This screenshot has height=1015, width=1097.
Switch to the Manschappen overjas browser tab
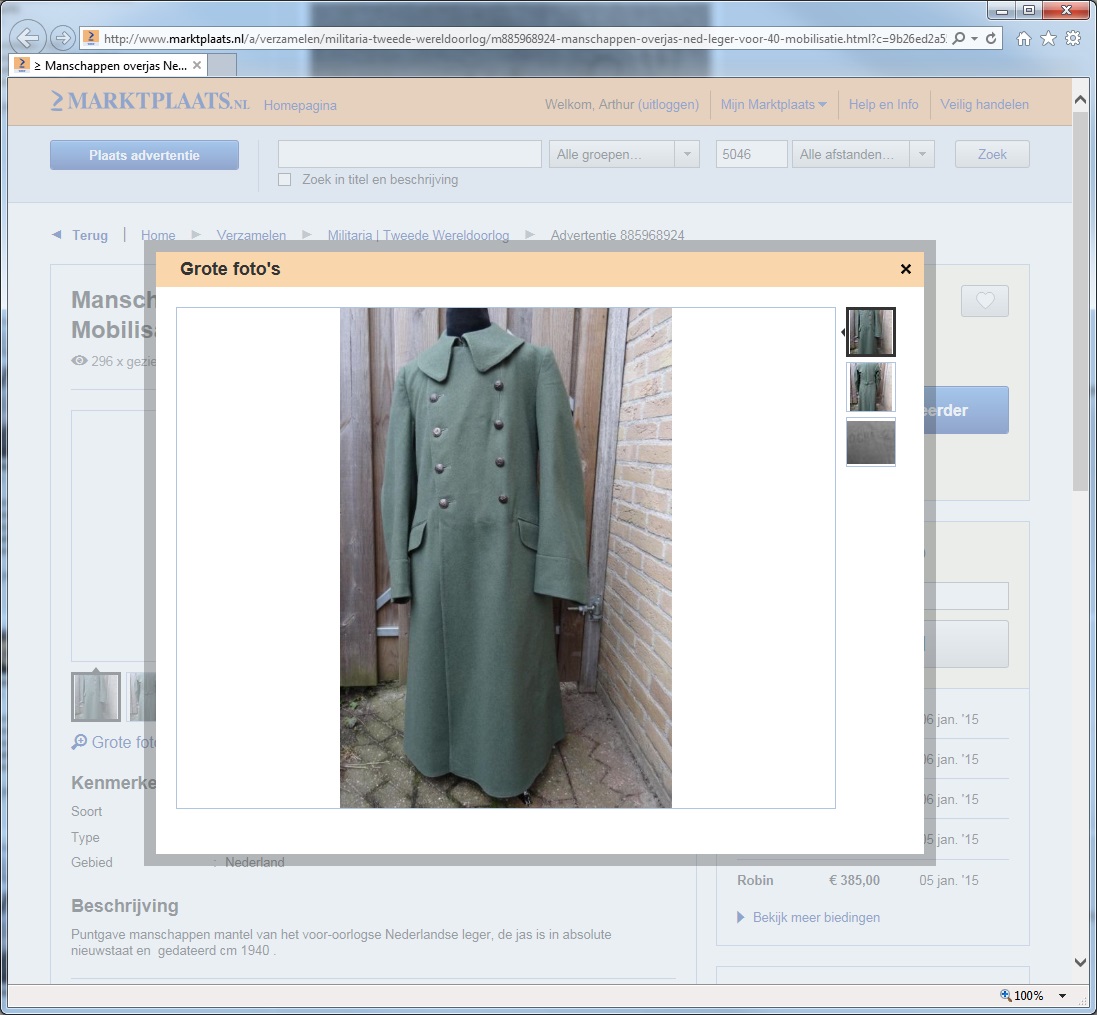[108, 66]
